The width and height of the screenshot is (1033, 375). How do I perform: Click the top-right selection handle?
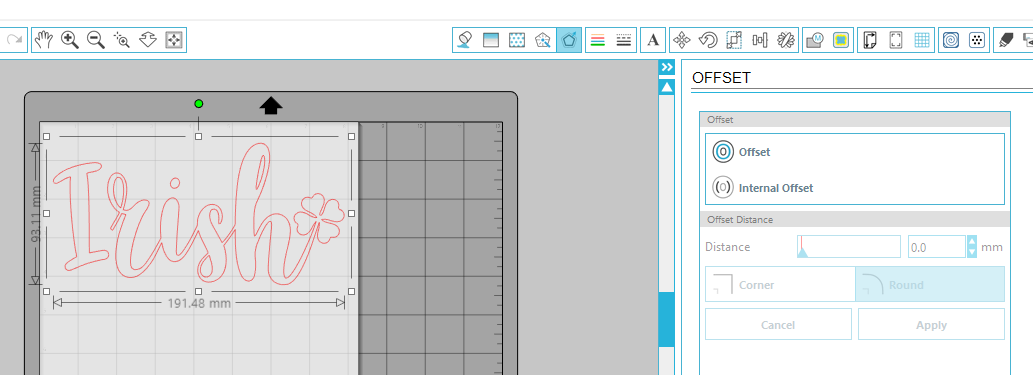coord(351,136)
